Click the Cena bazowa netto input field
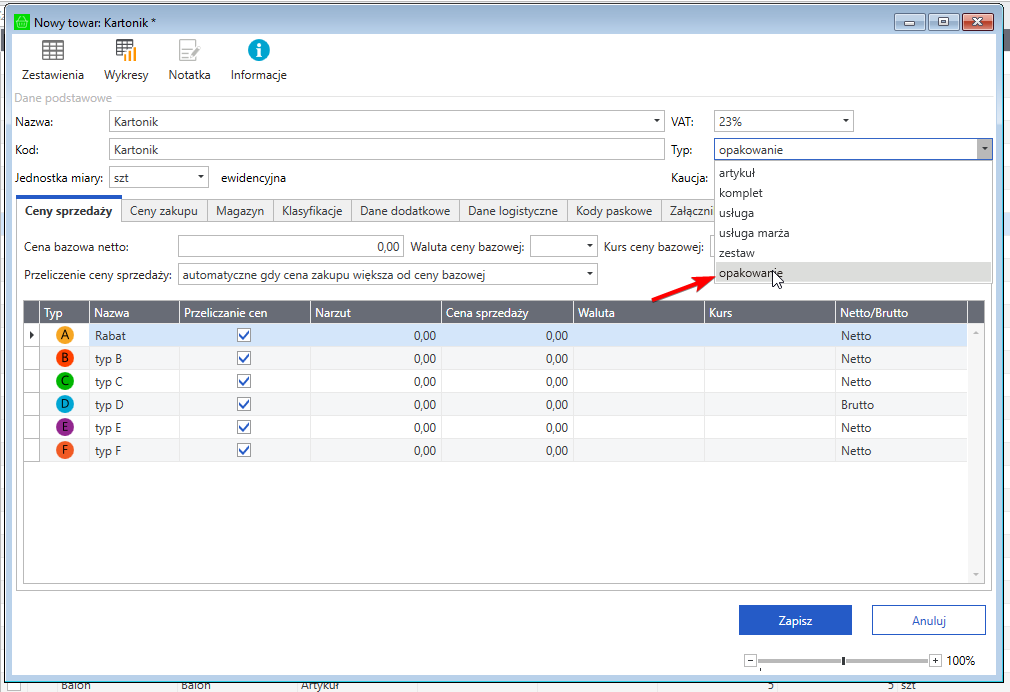 [290, 246]
